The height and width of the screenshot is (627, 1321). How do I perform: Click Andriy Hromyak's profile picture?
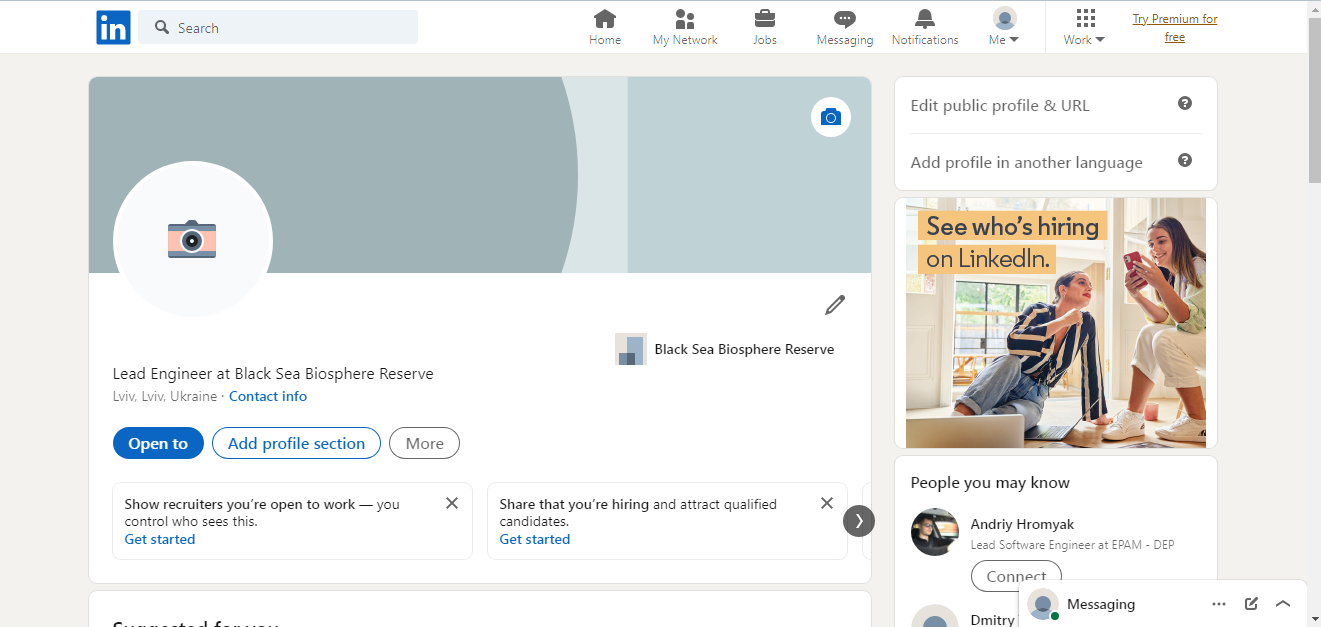[935, 532]
